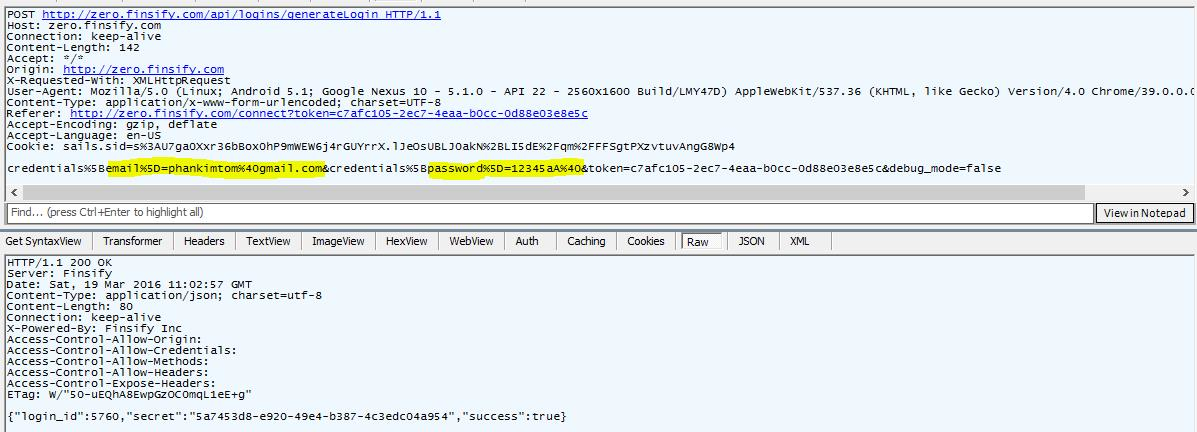This screenshot has height=432, width=1197.
Task: Switch to the WebView tab
Action: point(471,241)
